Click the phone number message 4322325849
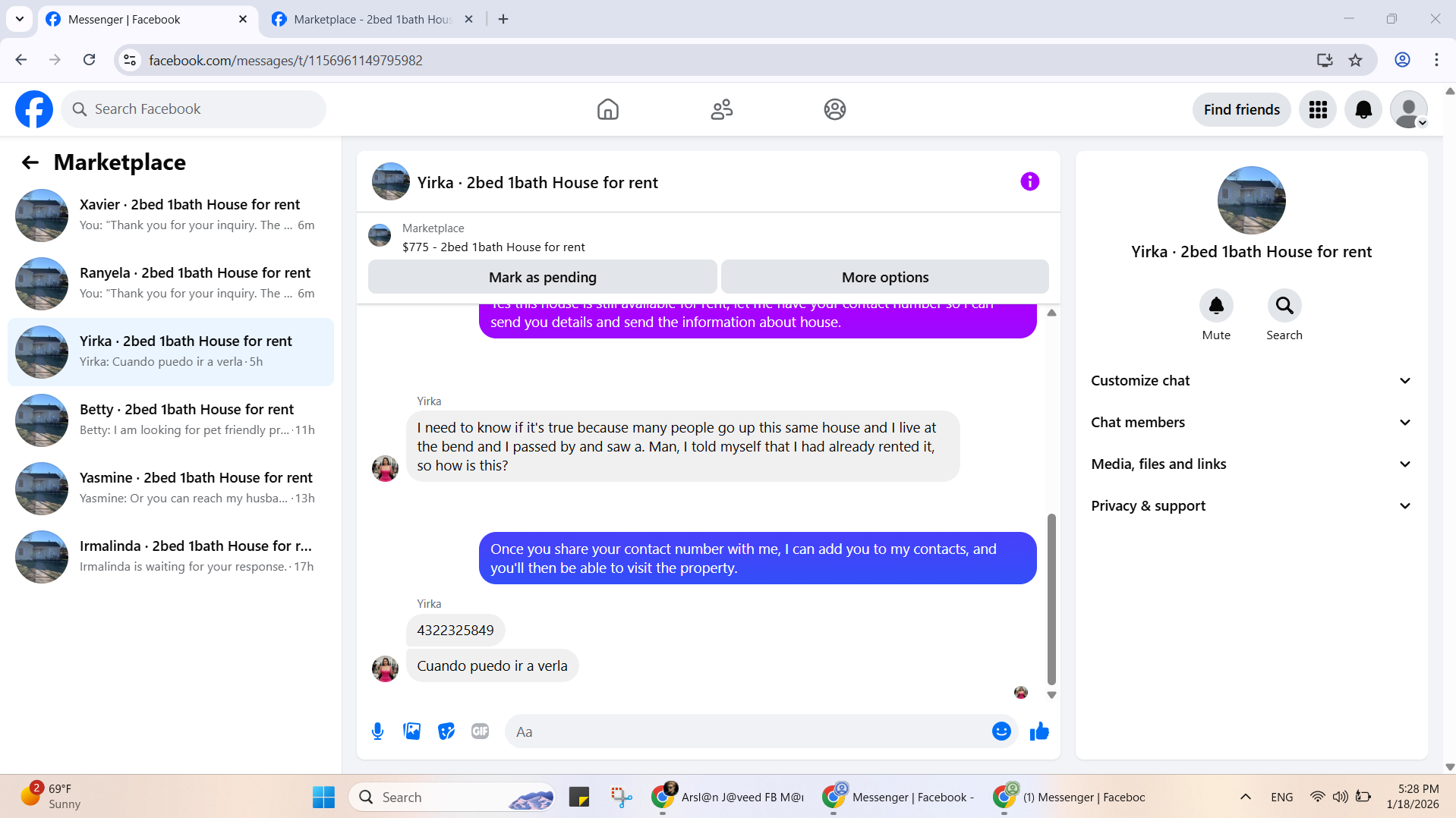 [x=455, y=631]
